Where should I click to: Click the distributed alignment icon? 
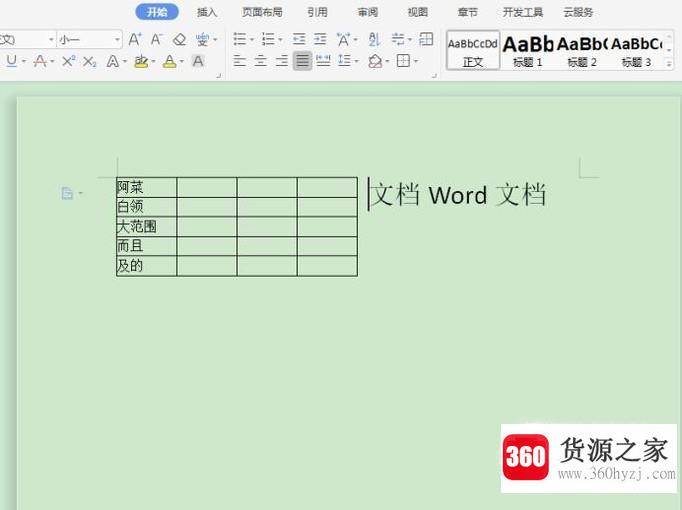pos(323,60)
